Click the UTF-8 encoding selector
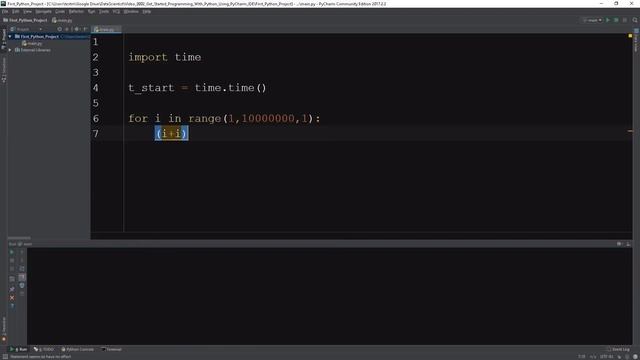 point(607,357)
